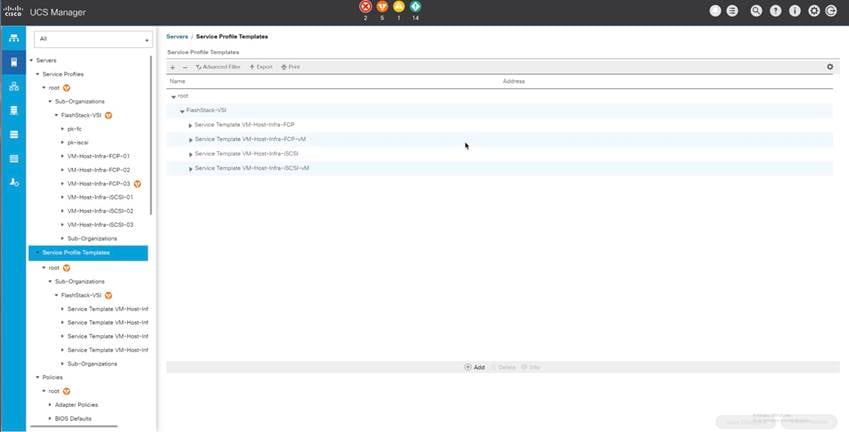Viewport: 849px width, 432px height.
Task: Select VM-Host-Infra-FCP-03 profile
Action: coord(99,184)
